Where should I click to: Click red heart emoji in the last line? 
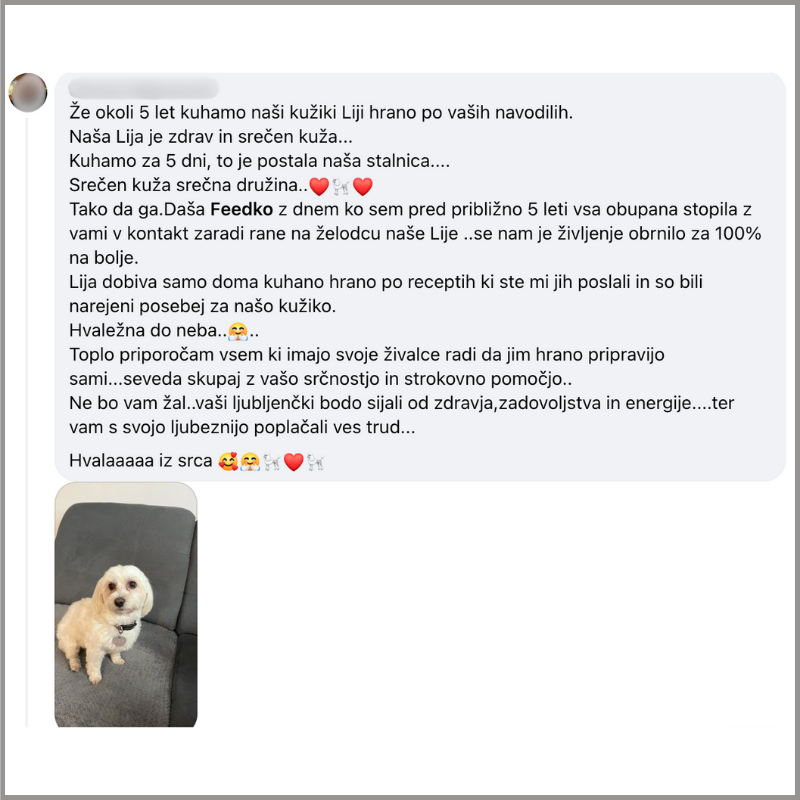(x=294, y=462)
